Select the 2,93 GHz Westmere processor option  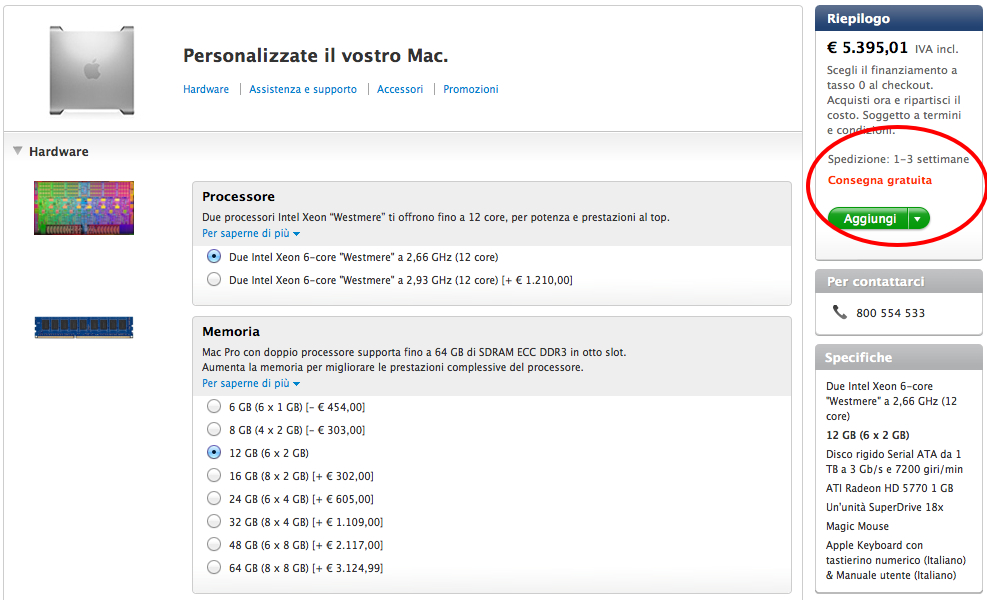[x=214, y=280]
